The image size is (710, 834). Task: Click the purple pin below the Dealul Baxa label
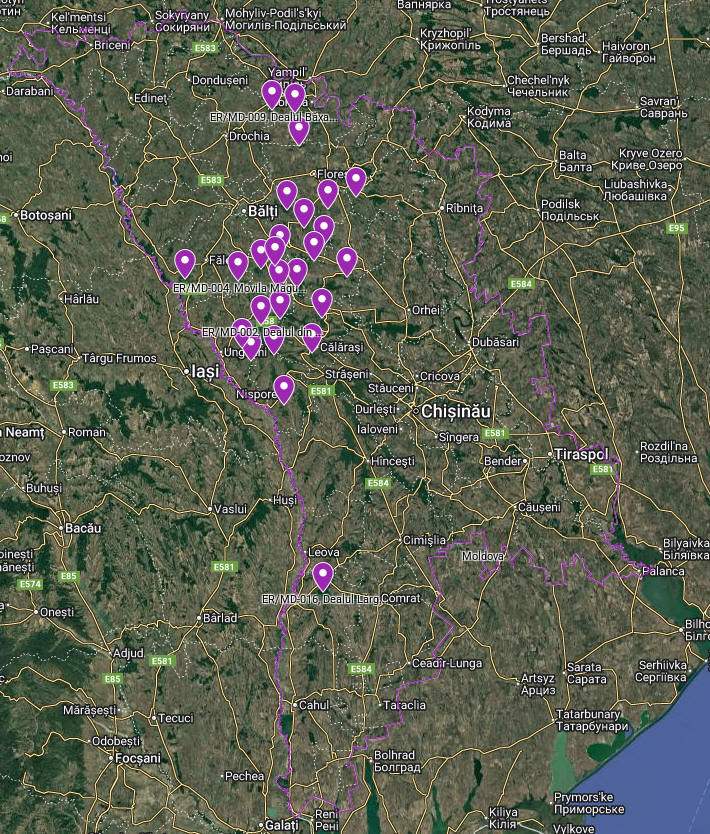298,130
